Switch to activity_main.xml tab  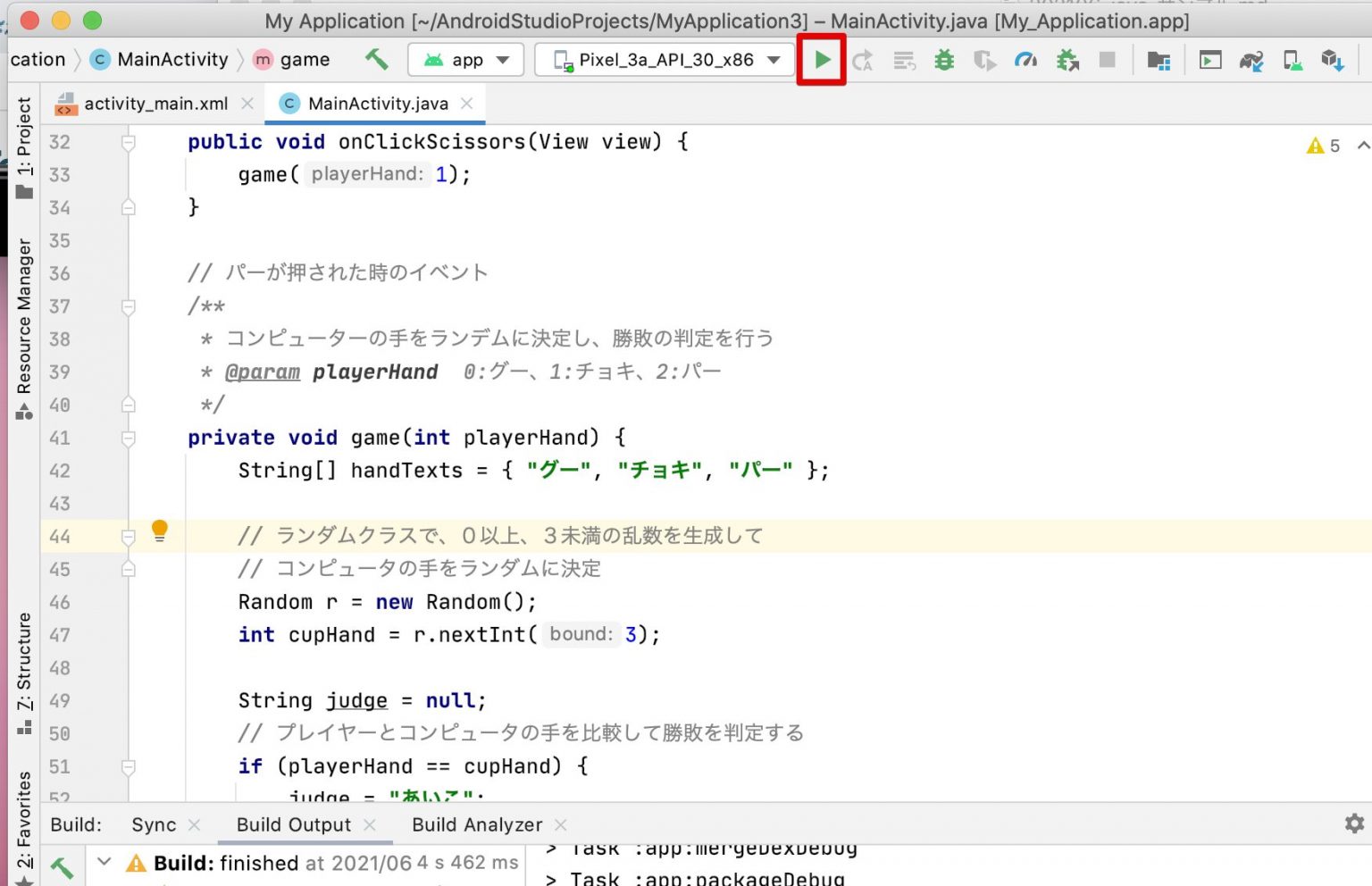click(x=155, y=104)
